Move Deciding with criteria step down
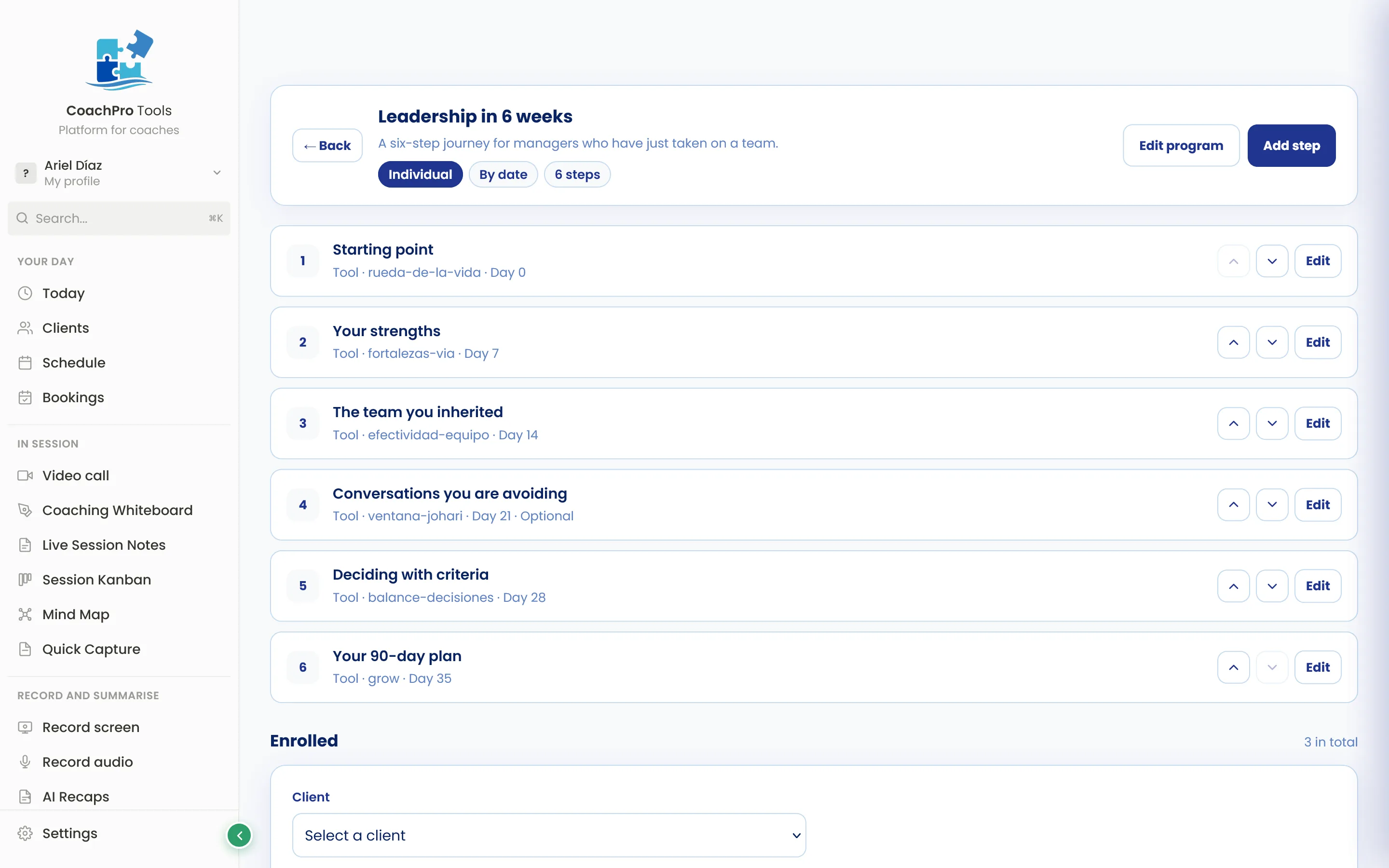 coord(1272,586)
